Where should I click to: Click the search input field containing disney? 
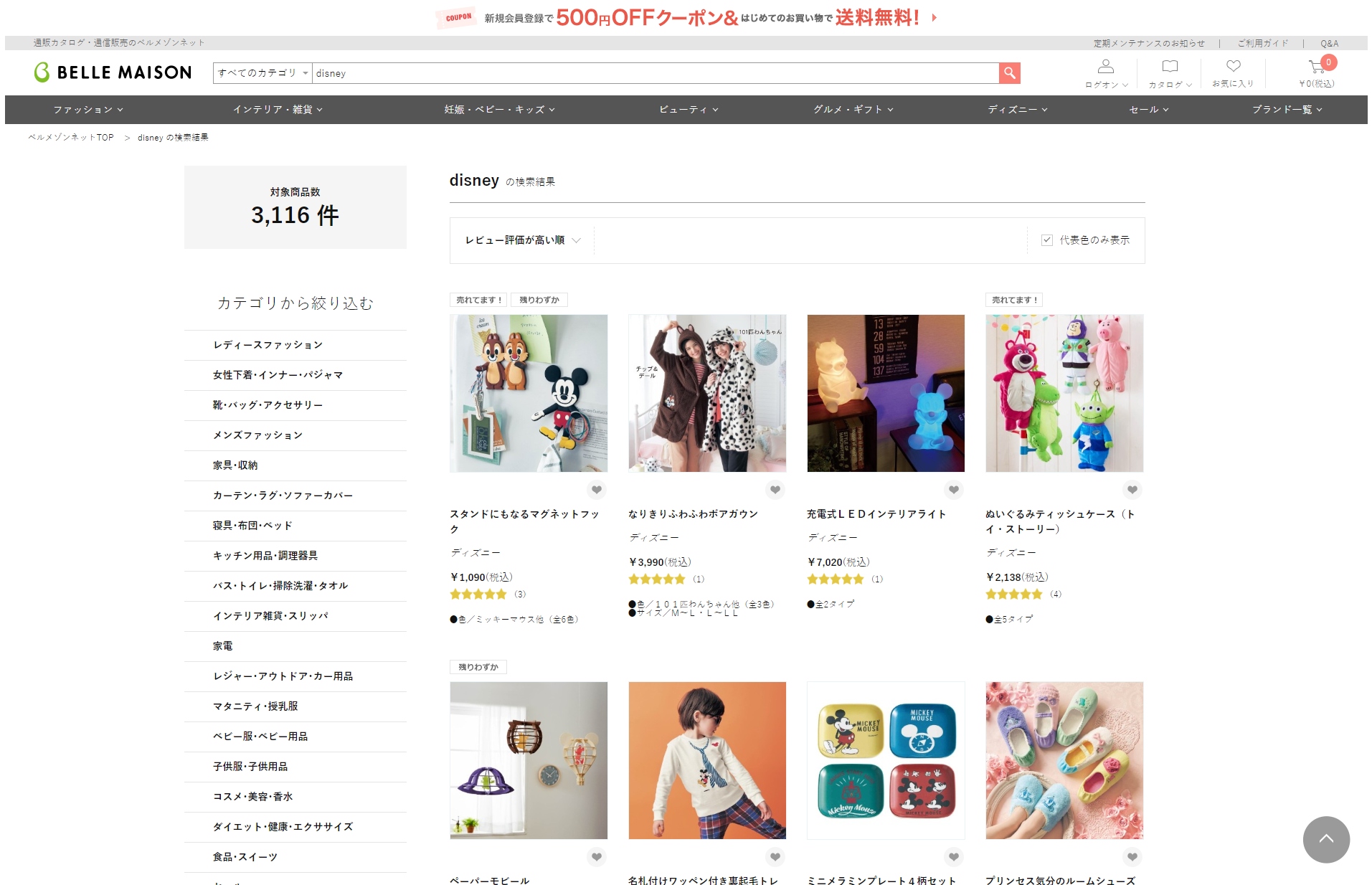[654, 73]
